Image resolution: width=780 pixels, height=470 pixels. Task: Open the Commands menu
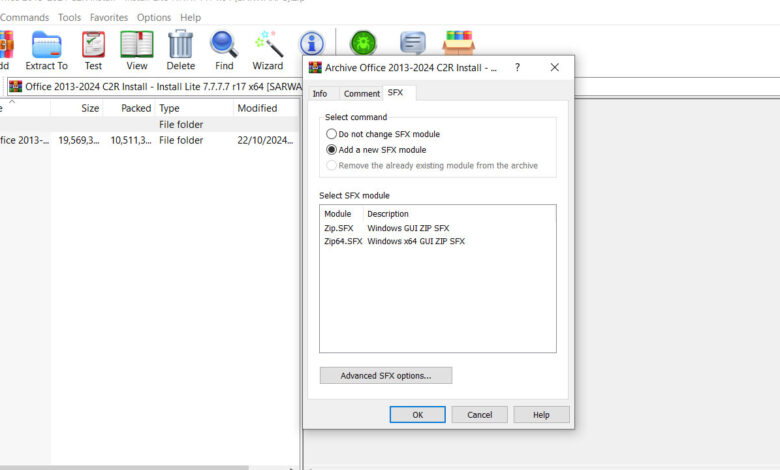pyautogui.click(x=24, y=17)
